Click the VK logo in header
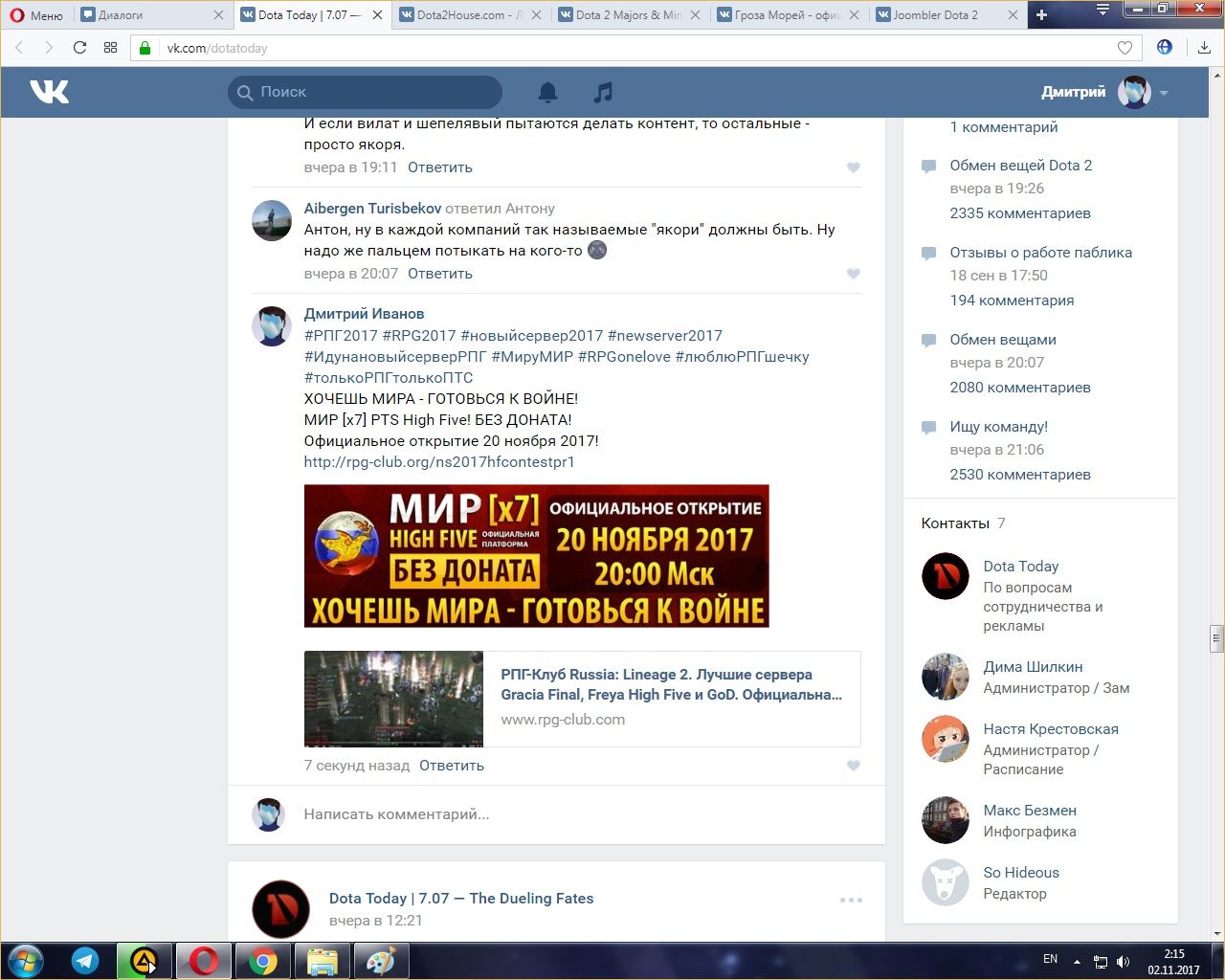Viewport: 1225px width, 980px height. [x=49, y=92]
